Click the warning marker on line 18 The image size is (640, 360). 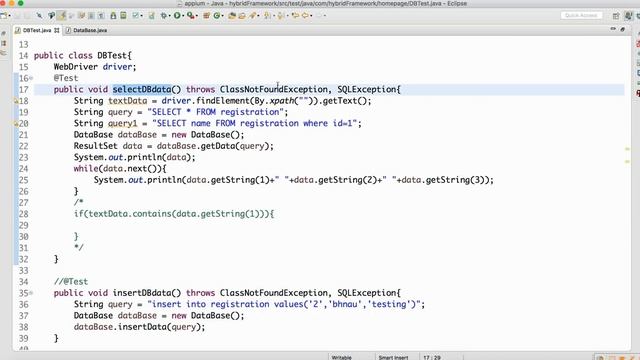click(16, 101)
